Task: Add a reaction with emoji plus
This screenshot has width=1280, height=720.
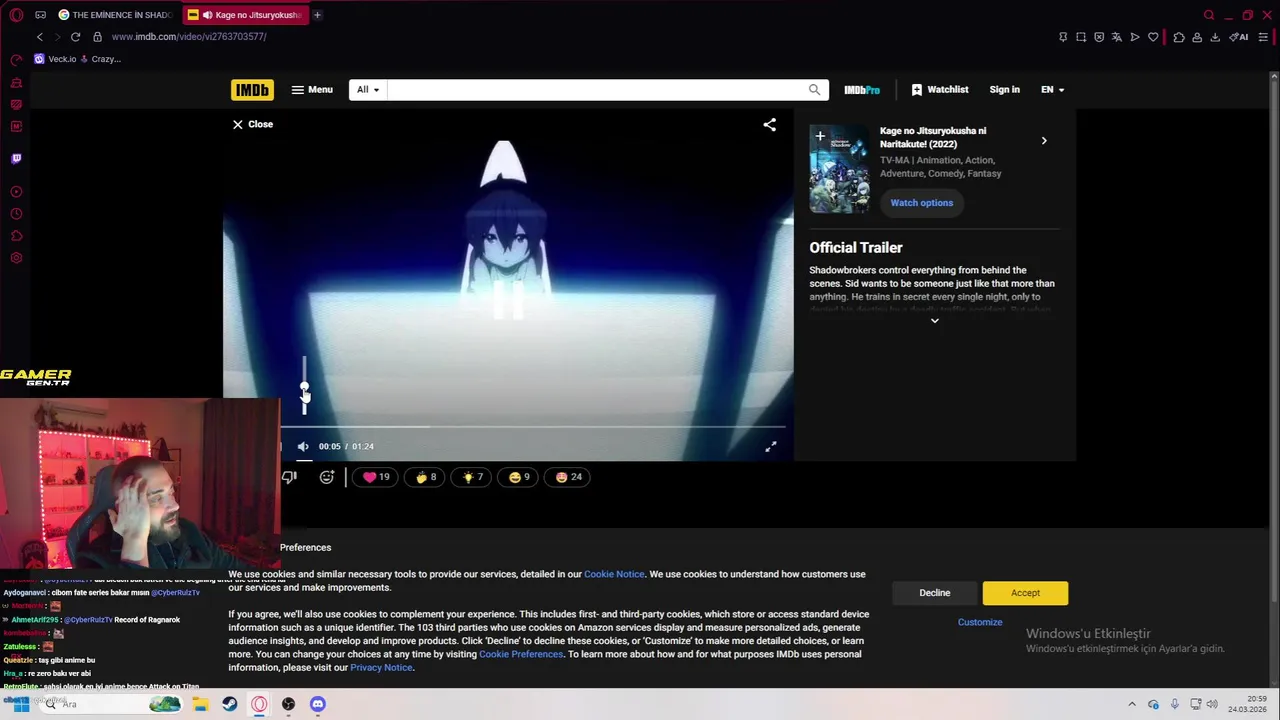Action: pyautogui.click(x=326, y=477)
